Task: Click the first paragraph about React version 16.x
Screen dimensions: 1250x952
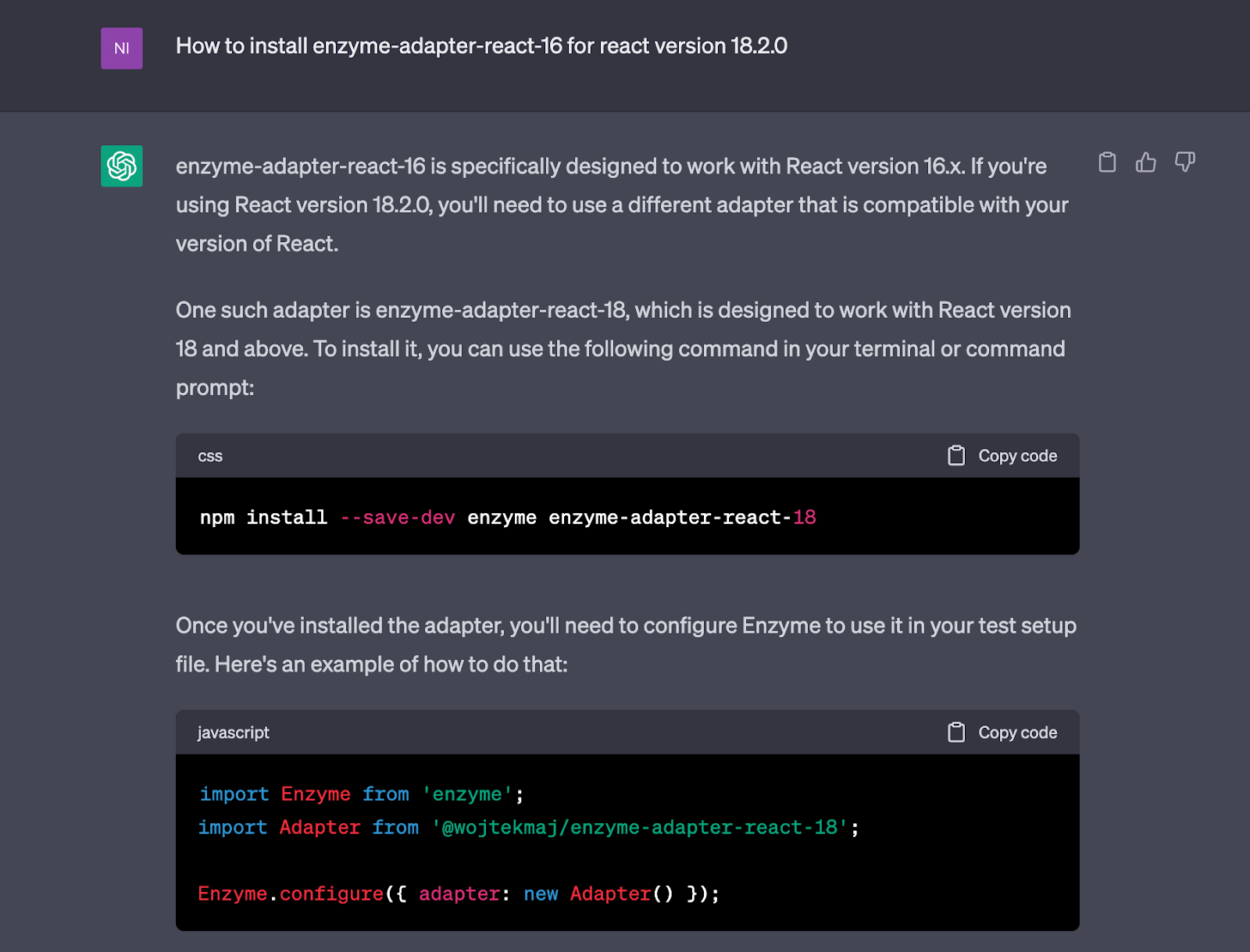Action: [x=622, y=205]
